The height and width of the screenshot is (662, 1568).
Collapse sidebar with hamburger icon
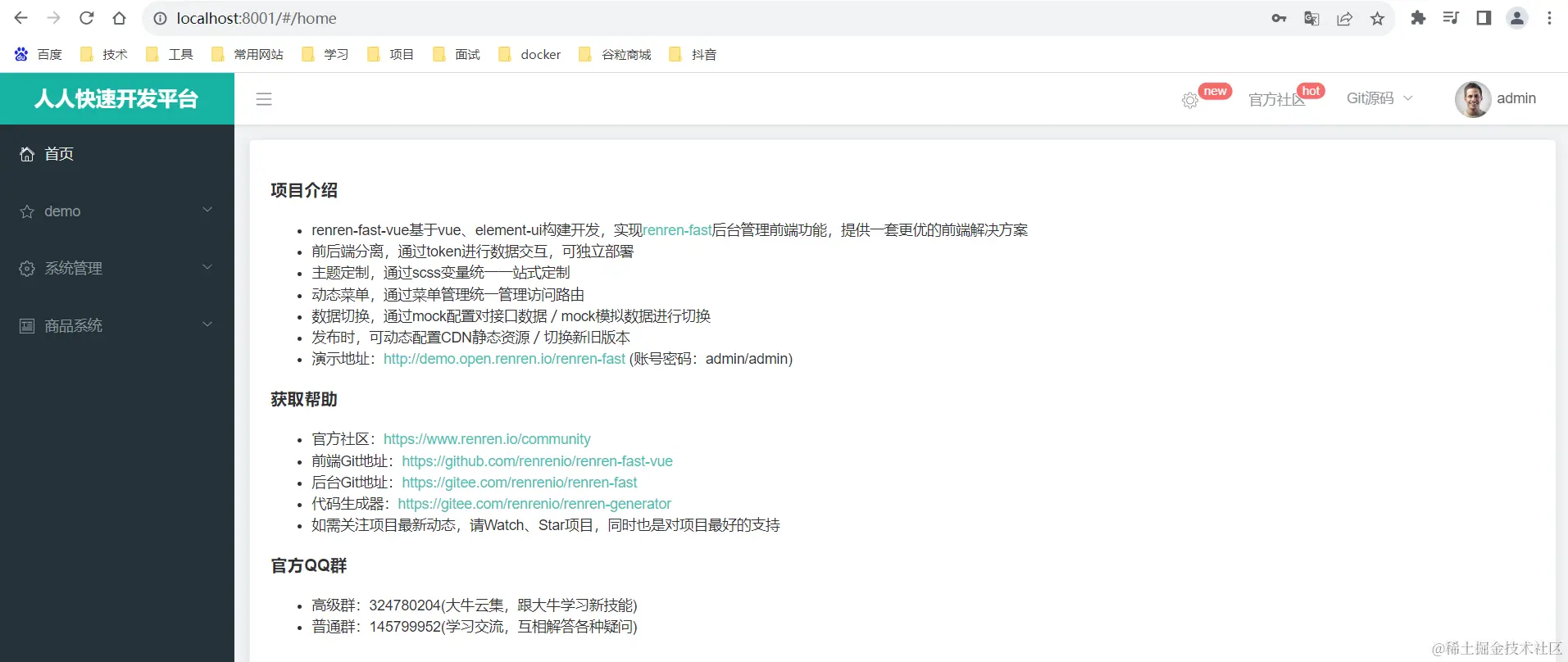point(264,99)
